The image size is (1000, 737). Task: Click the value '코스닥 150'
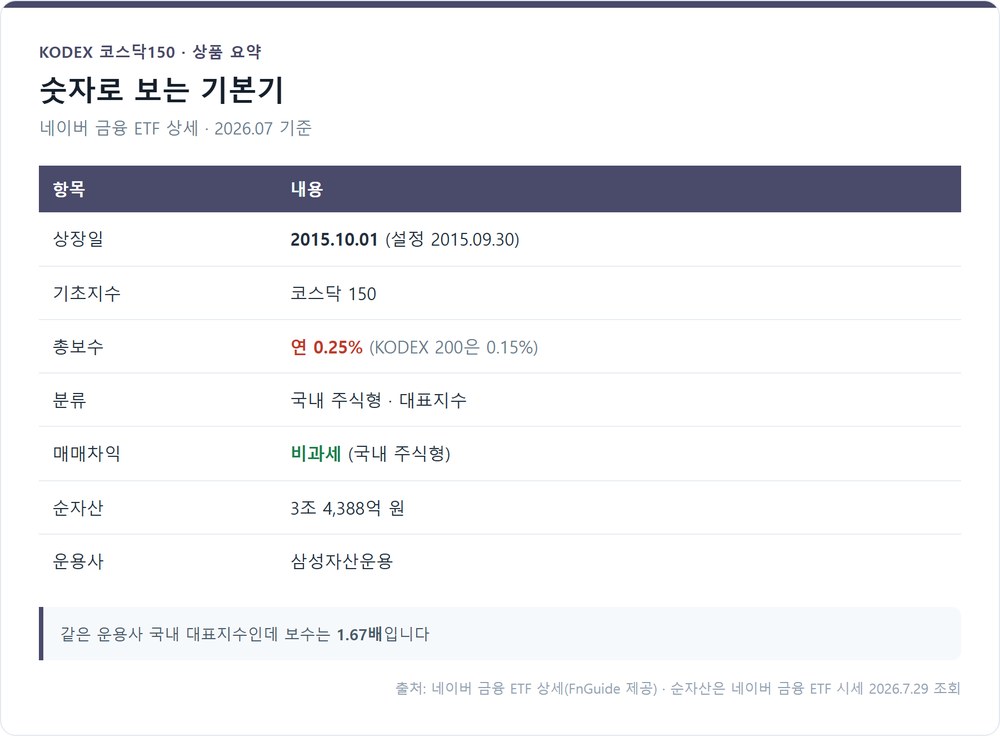[334, 293]
